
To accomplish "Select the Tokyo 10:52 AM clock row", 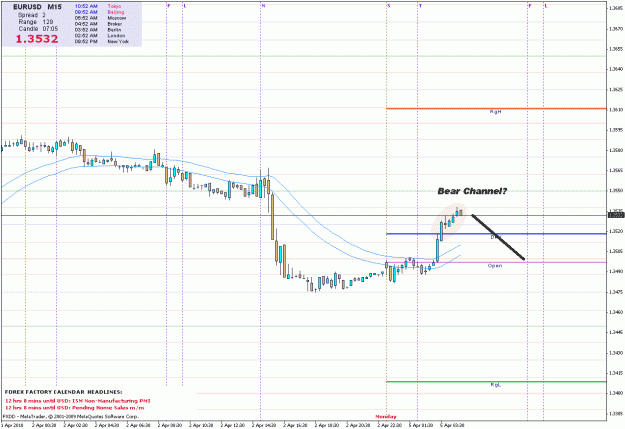I will [98, 6].
